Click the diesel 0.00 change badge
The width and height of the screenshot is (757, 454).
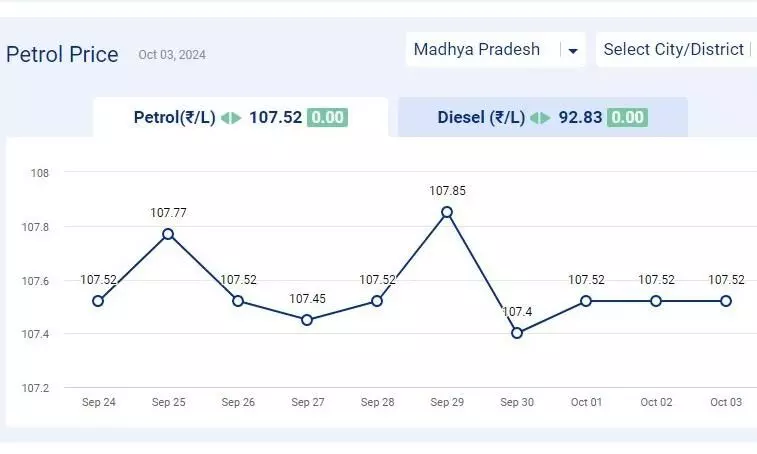(628, 117)
